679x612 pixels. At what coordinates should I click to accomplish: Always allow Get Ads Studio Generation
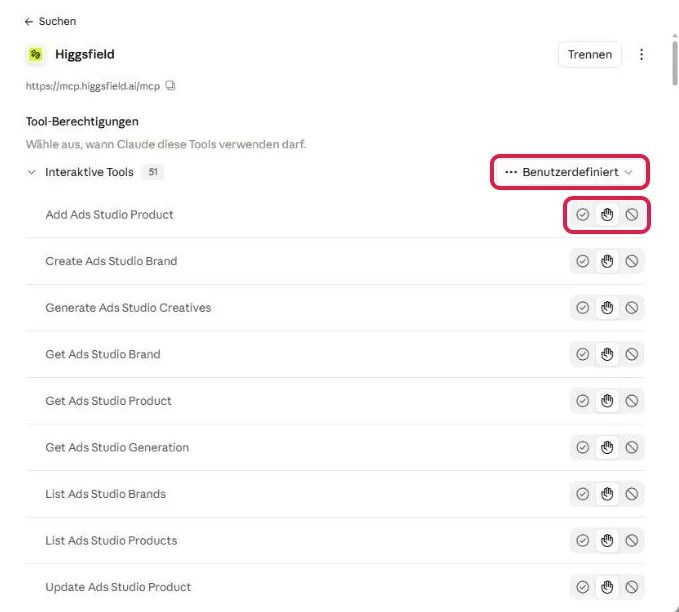click(582, 447)
